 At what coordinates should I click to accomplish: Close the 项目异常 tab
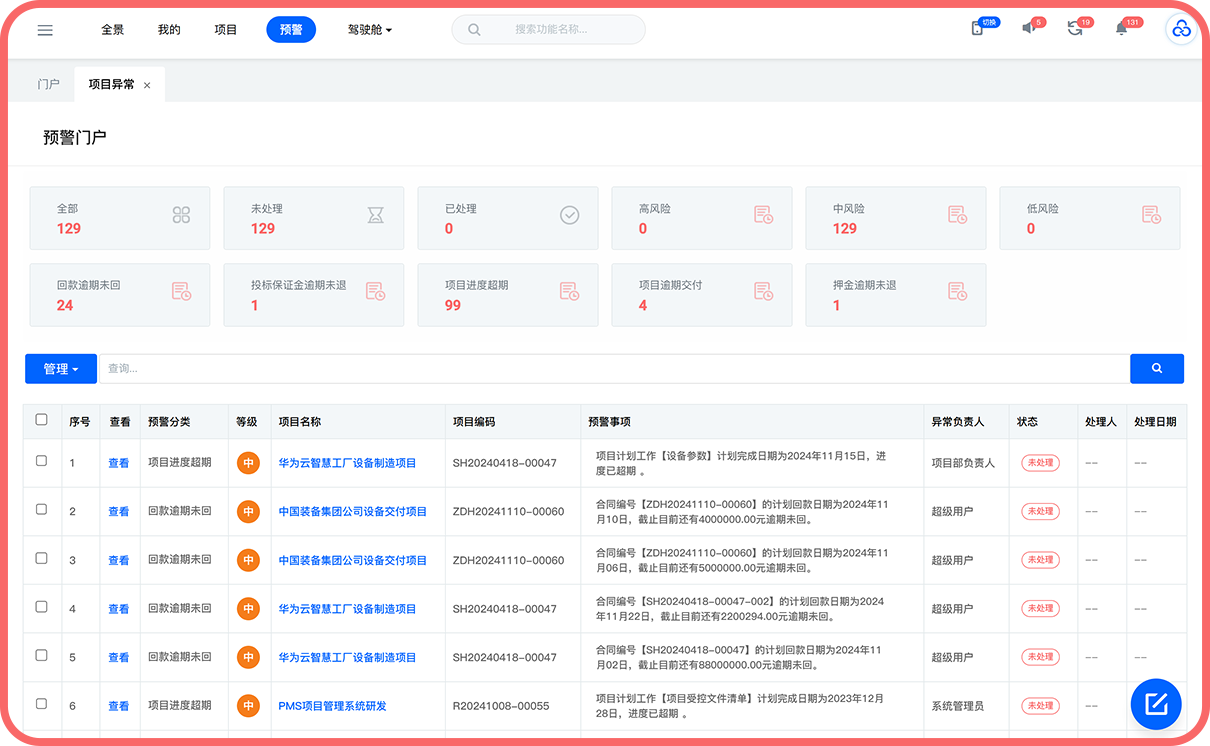coord(147,86)
